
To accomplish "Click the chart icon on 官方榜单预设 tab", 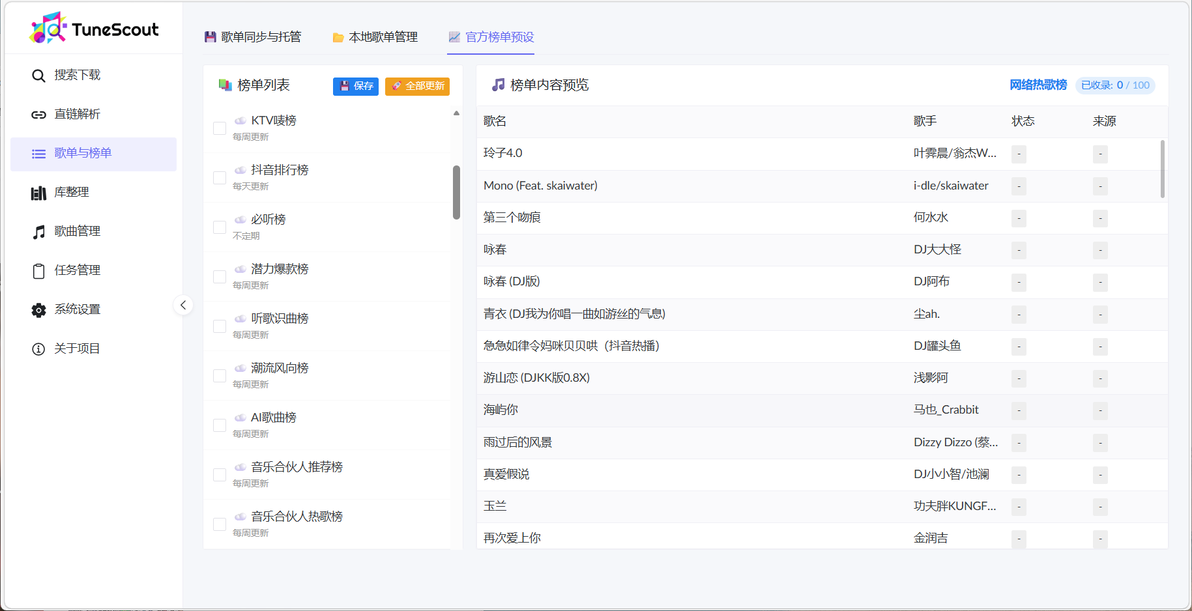I will pyautogui.click(x=454, y=36).
